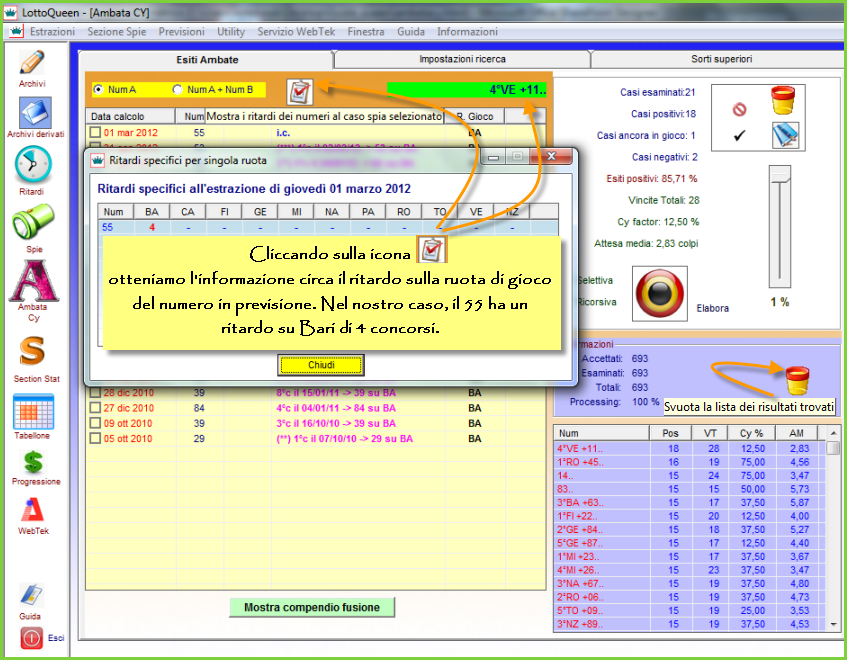The image size is (847, 660).
Task: Click the LottoQueen crown icon in menu bar
Action: 16,31
